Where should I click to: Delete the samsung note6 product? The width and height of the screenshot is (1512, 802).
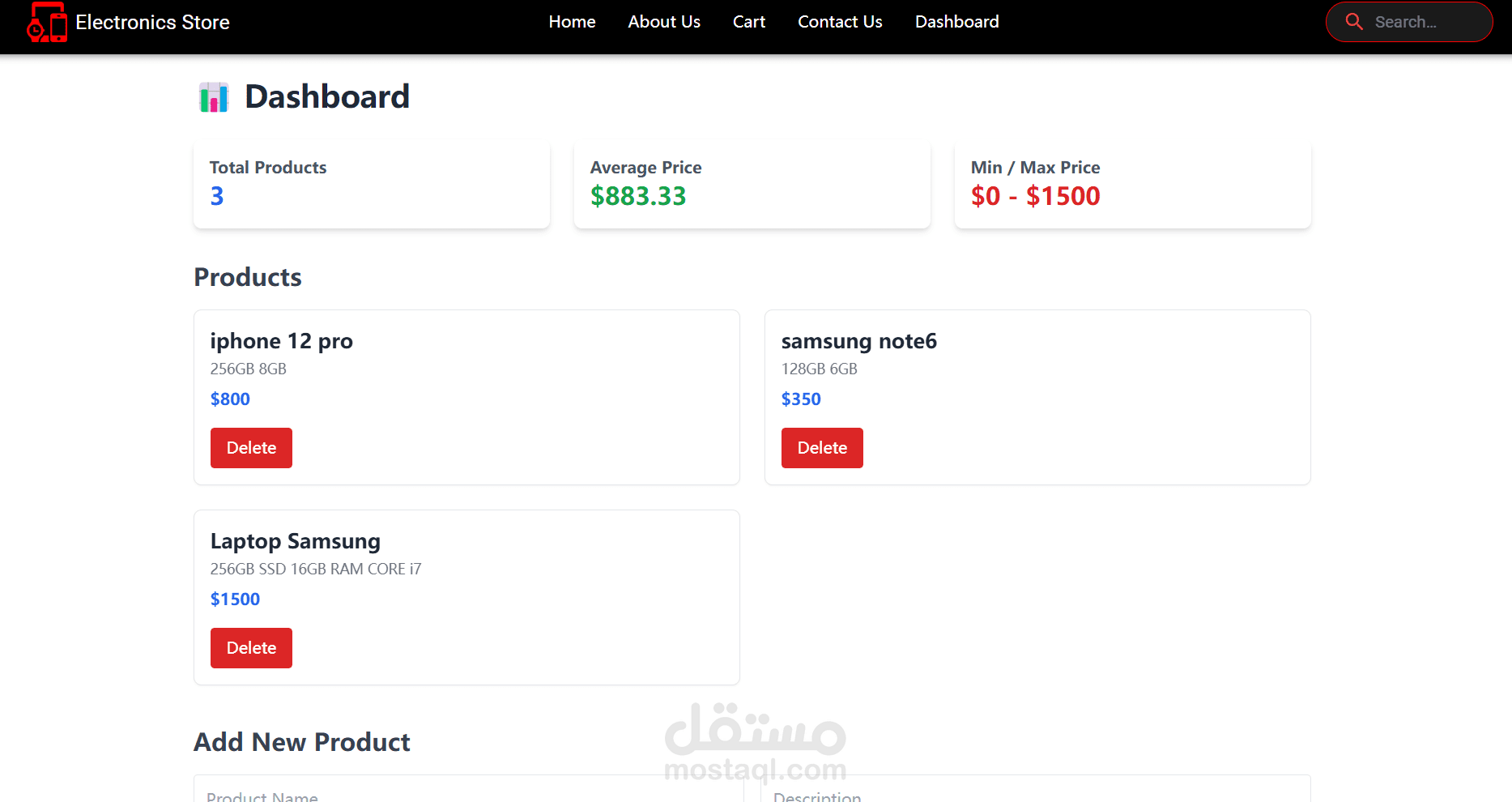pos(822,448)
